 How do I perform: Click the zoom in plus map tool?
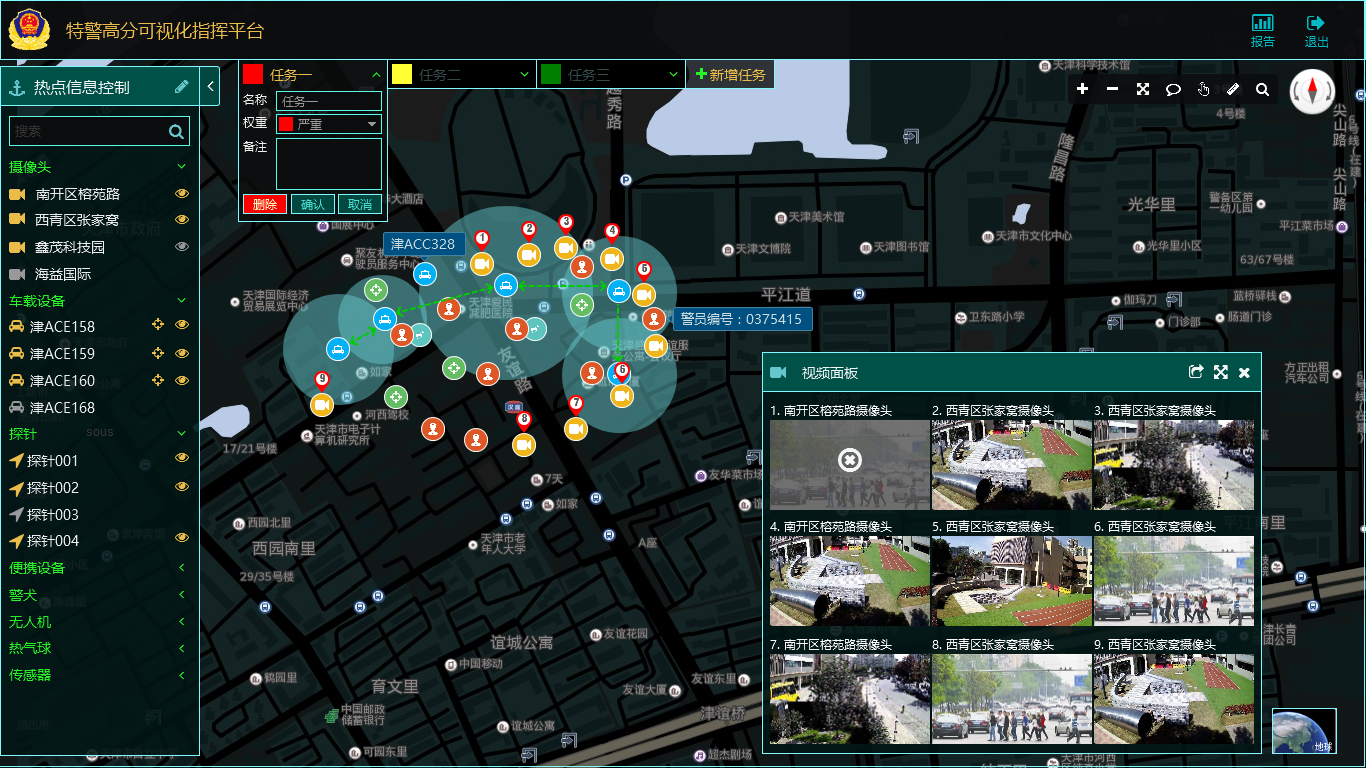1082,89
